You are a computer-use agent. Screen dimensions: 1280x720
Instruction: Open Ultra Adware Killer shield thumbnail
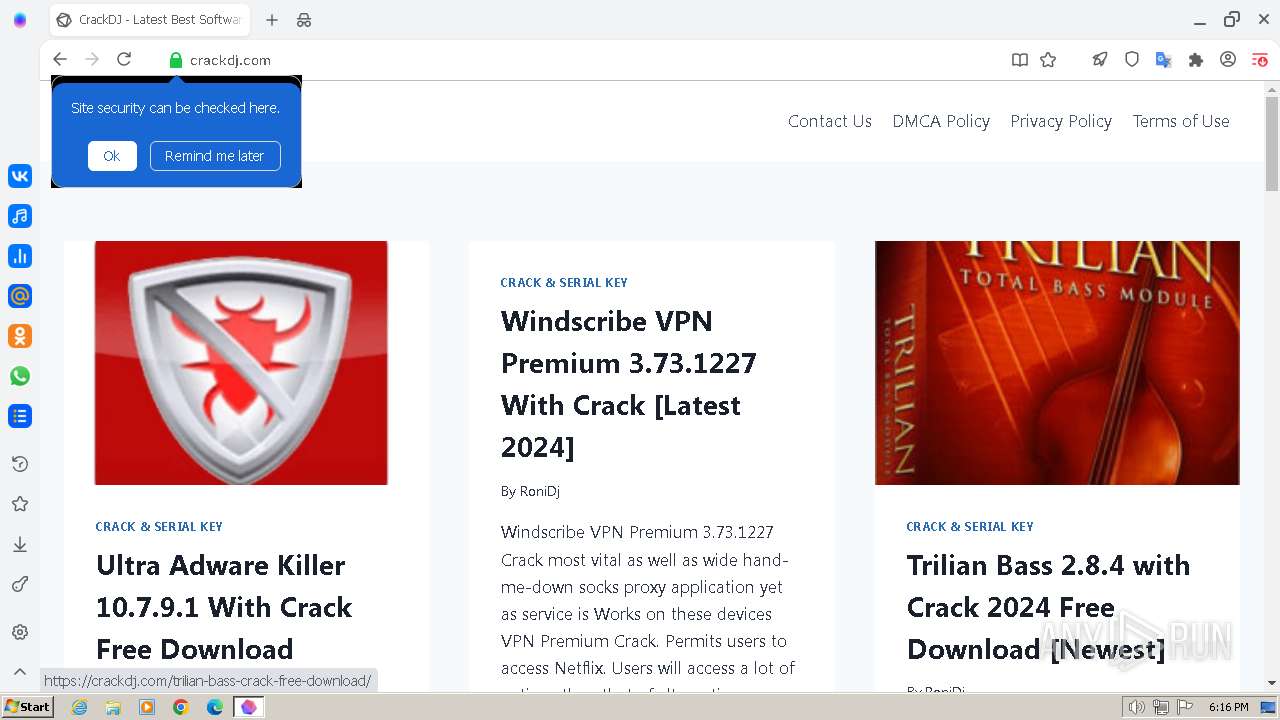[241, 363]
